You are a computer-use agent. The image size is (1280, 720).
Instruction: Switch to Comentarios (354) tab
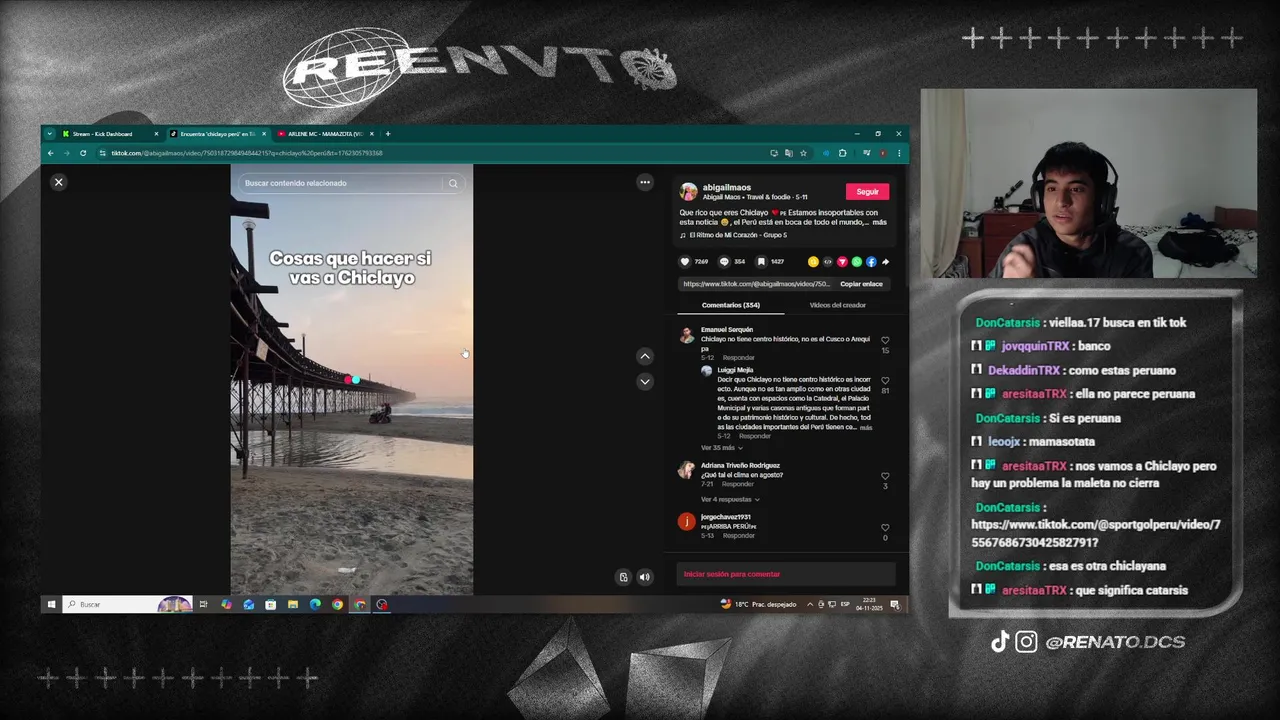coord(730,305)
